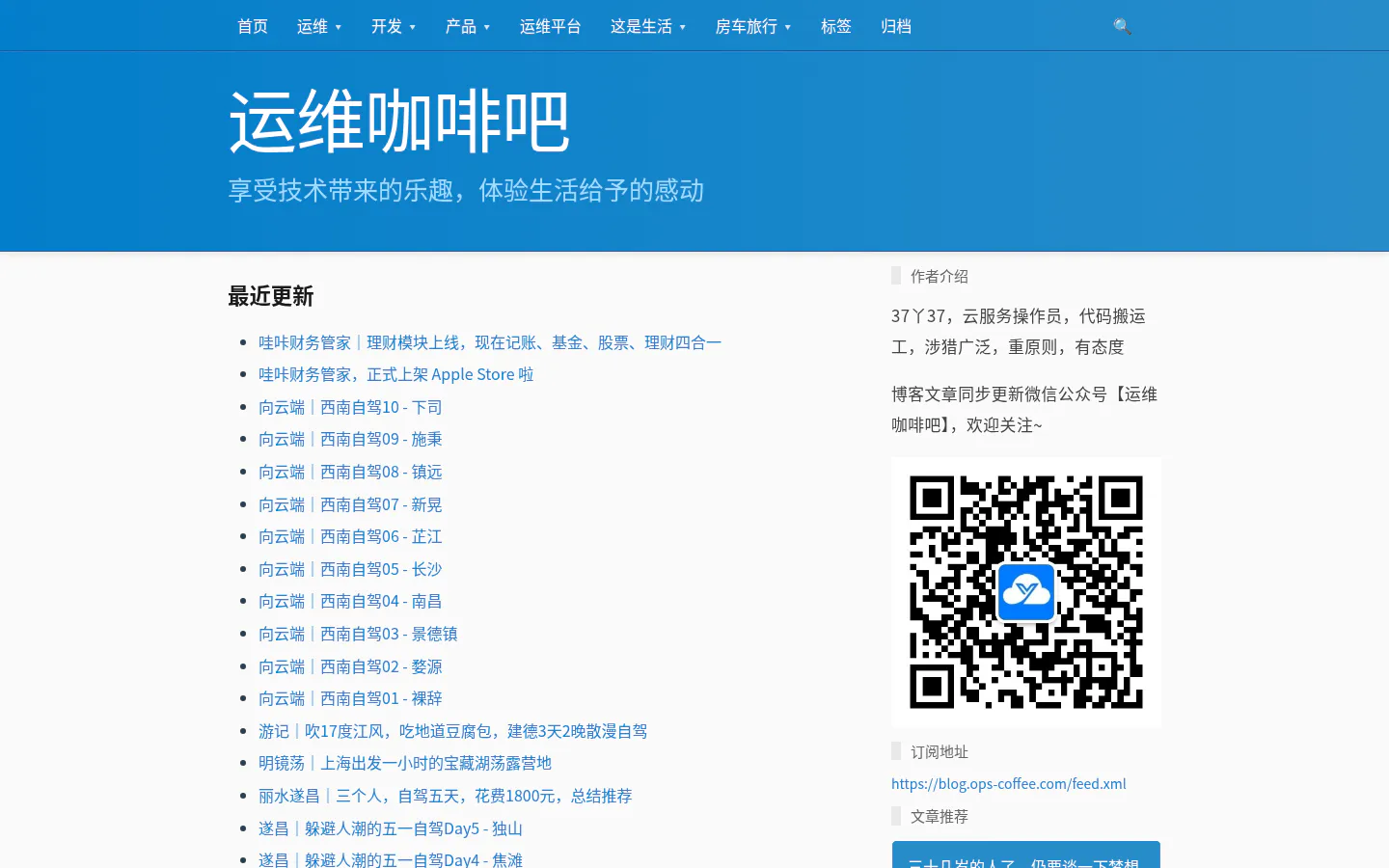Go to the 标签 page
1389x868 pixels.
pos(836,26)
